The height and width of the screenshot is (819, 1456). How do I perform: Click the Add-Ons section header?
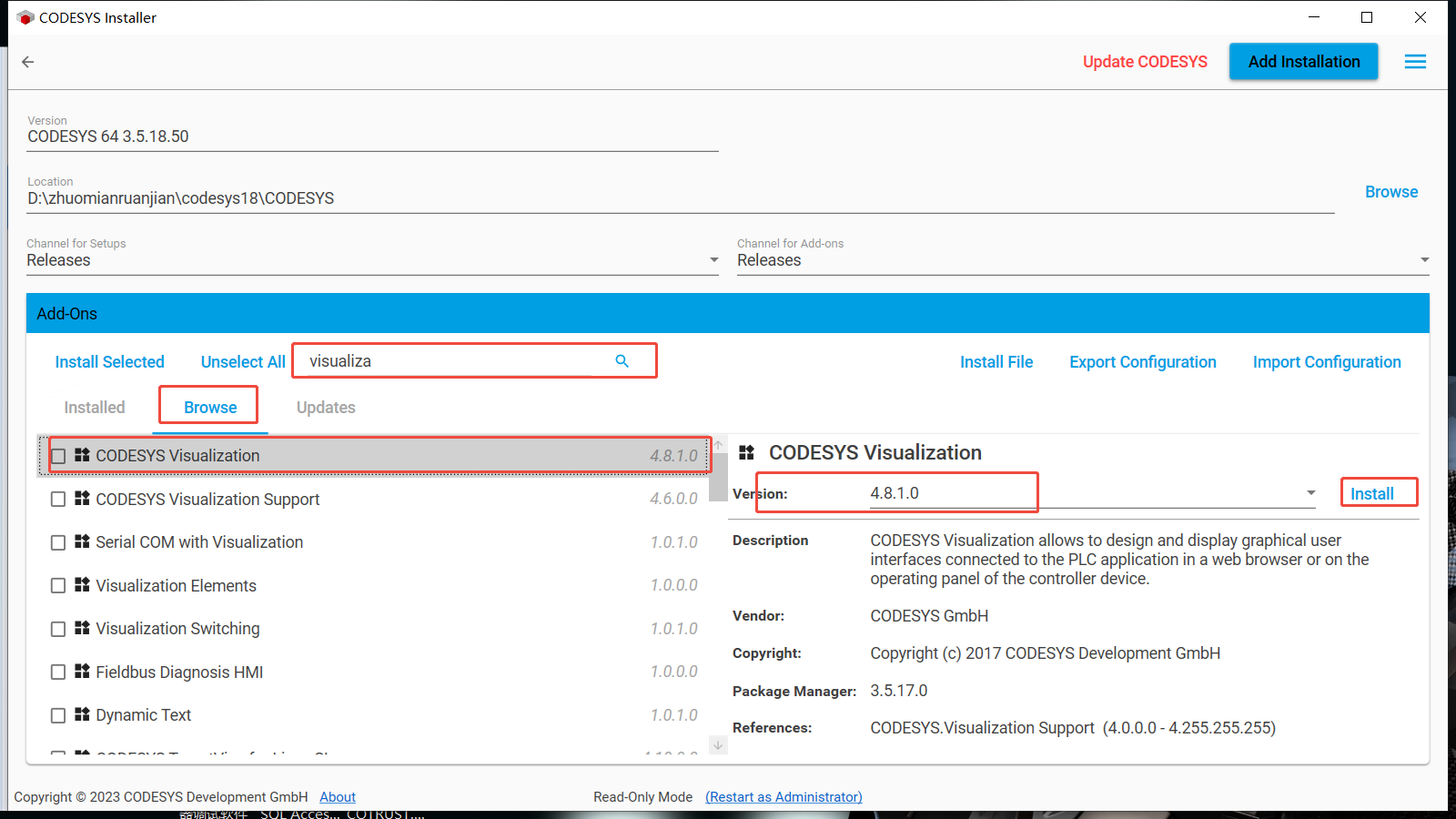tap(728, 313)
